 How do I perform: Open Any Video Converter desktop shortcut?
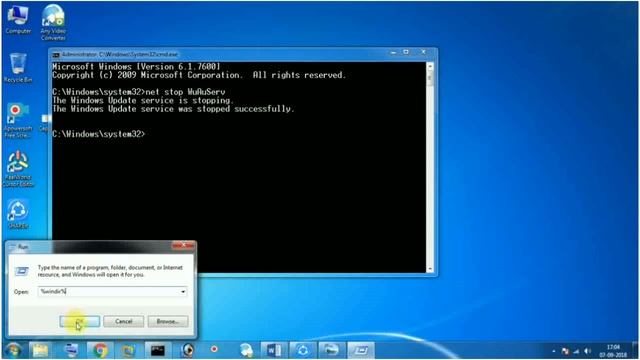[53, 22]
